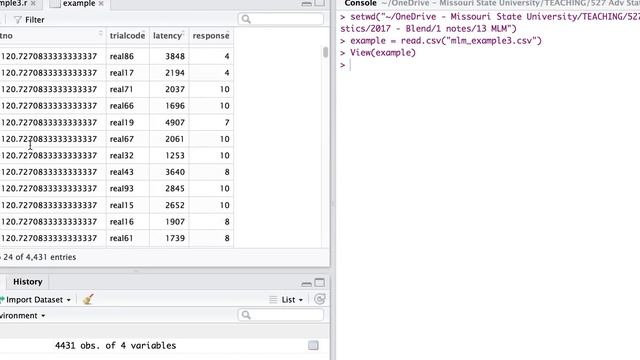The width and height of the screenshot is (640, 360).
Task: Sort by the trialcode column header
Action: pyautogui.click(x=127, y=36)
